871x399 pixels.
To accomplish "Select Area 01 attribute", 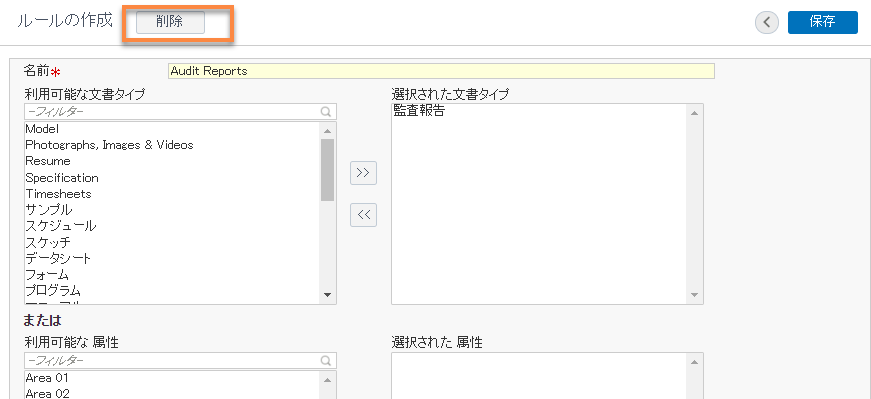I will point(172,378).
